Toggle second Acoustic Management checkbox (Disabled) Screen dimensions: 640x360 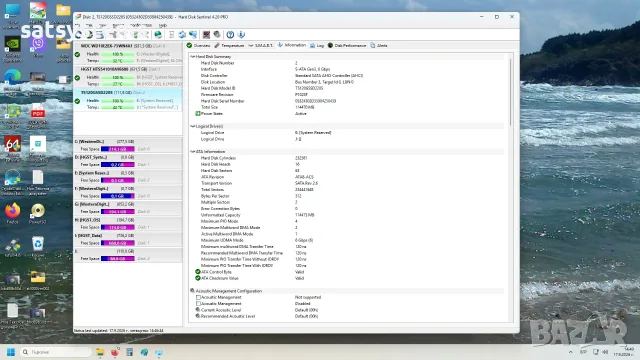click(198, 304)
